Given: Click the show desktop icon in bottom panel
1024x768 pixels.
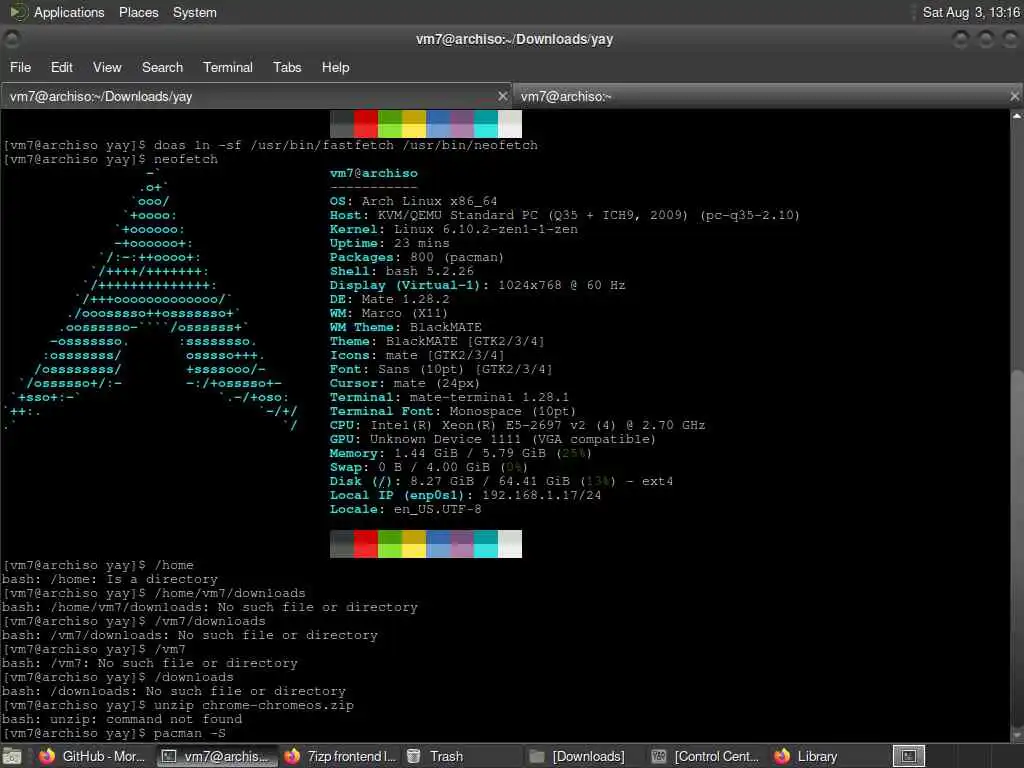Looking at the screenshot, I should (12, 756).
